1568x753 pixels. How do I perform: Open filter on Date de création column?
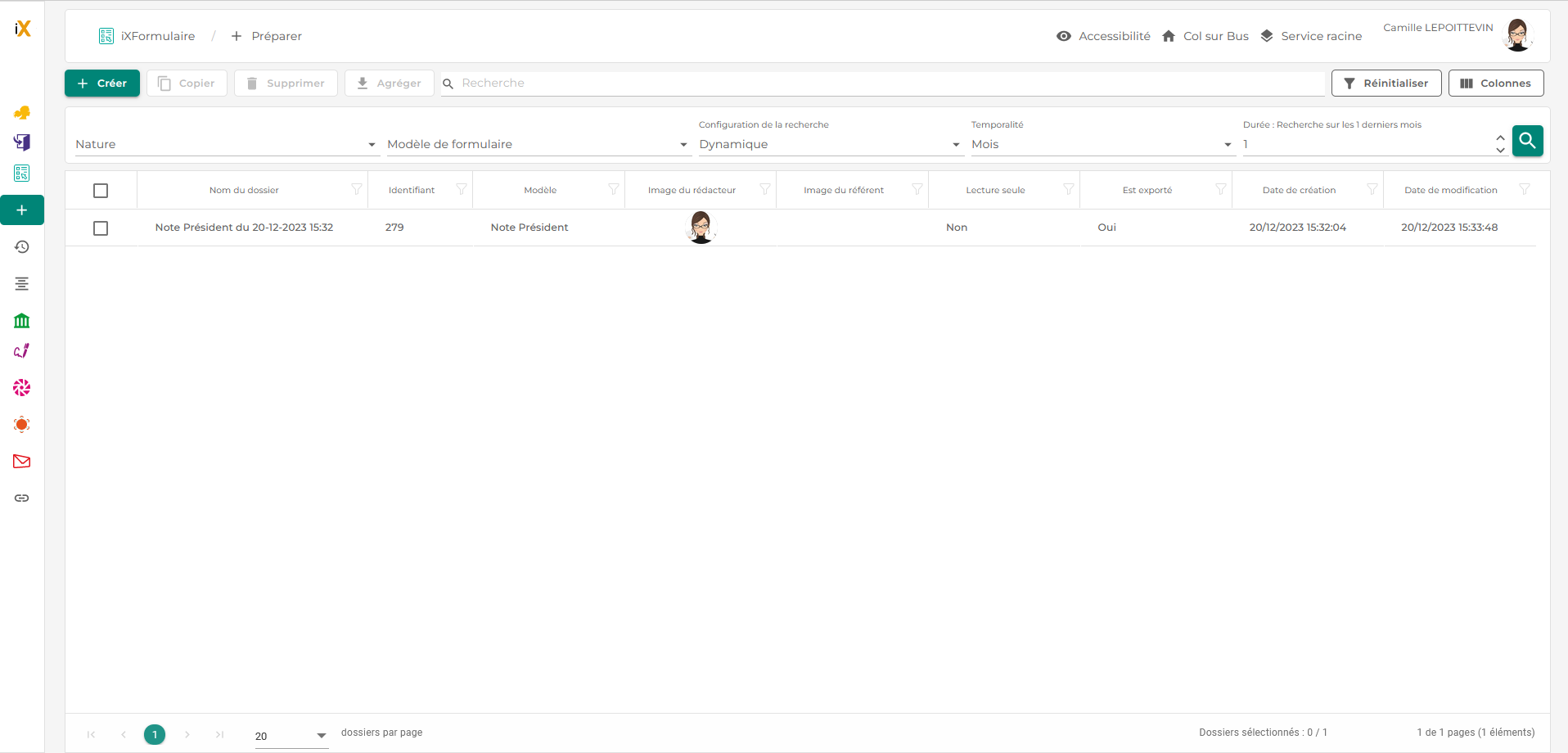(x=1372, y=190)
